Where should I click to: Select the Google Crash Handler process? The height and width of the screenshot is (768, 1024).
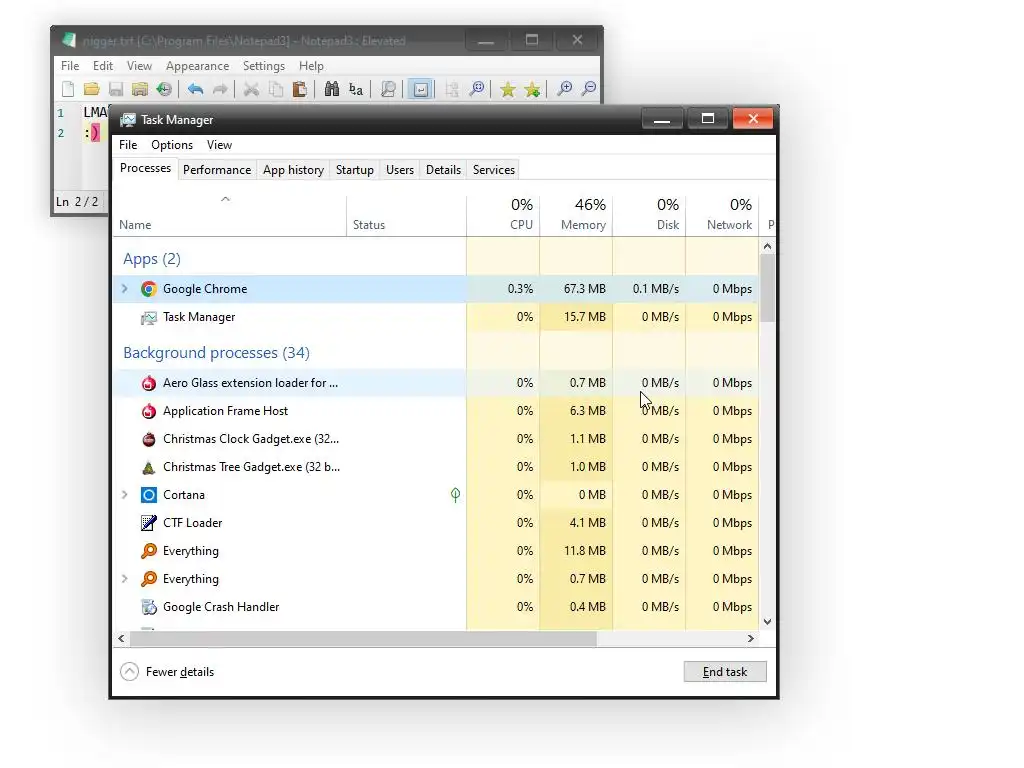coord(436,607)
